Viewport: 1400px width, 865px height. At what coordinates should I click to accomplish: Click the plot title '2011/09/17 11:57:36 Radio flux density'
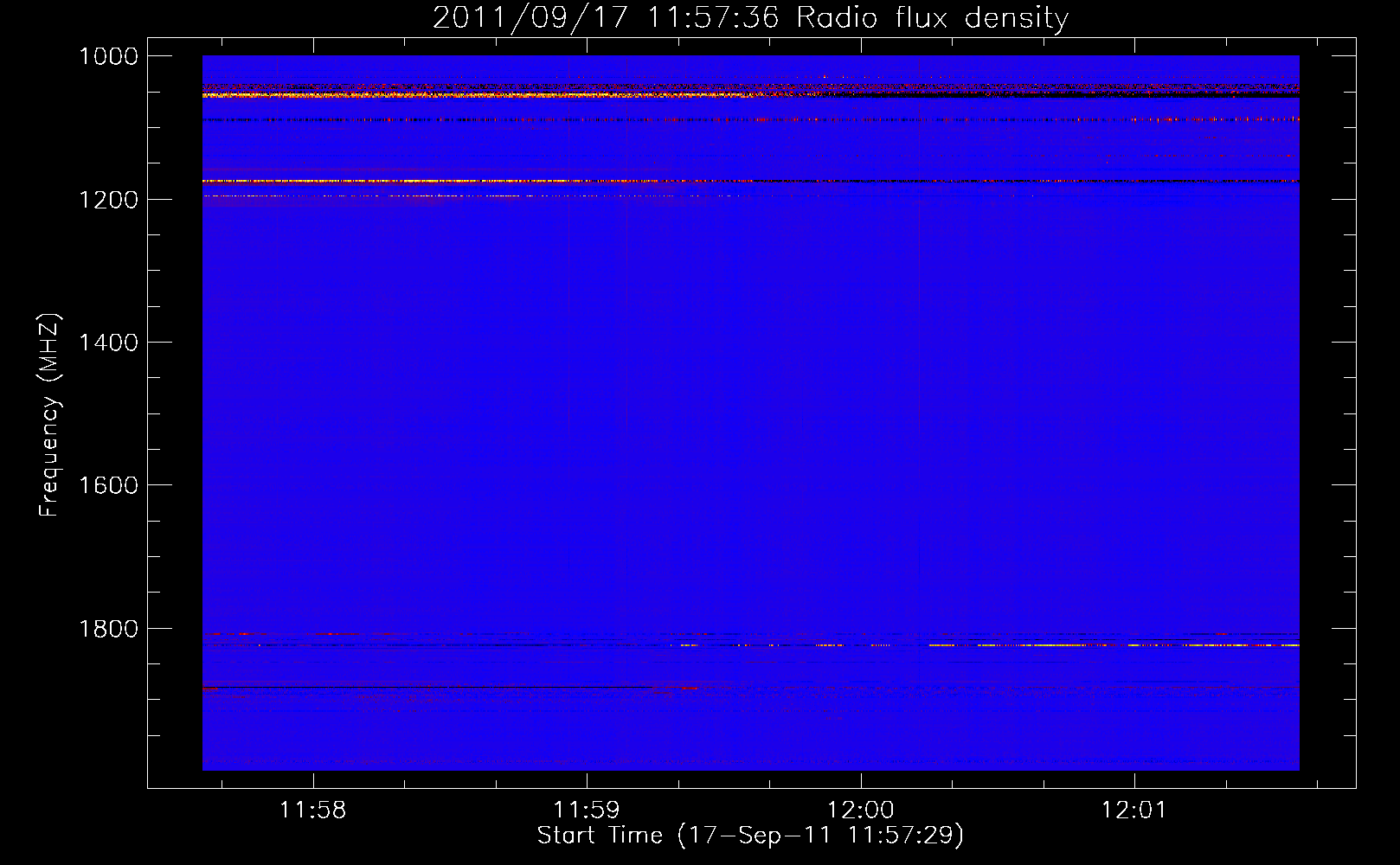coord(750,18)
